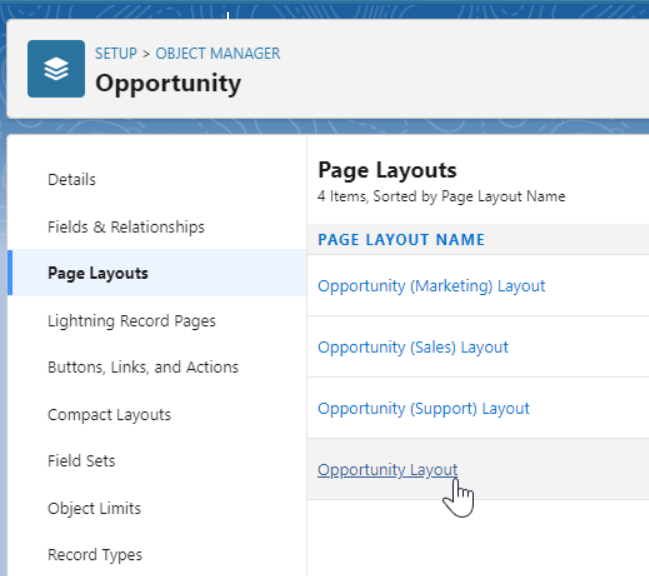Open Opportunity (Marketing) Layout link
The image size is (649, 576).
coord(431,286)
